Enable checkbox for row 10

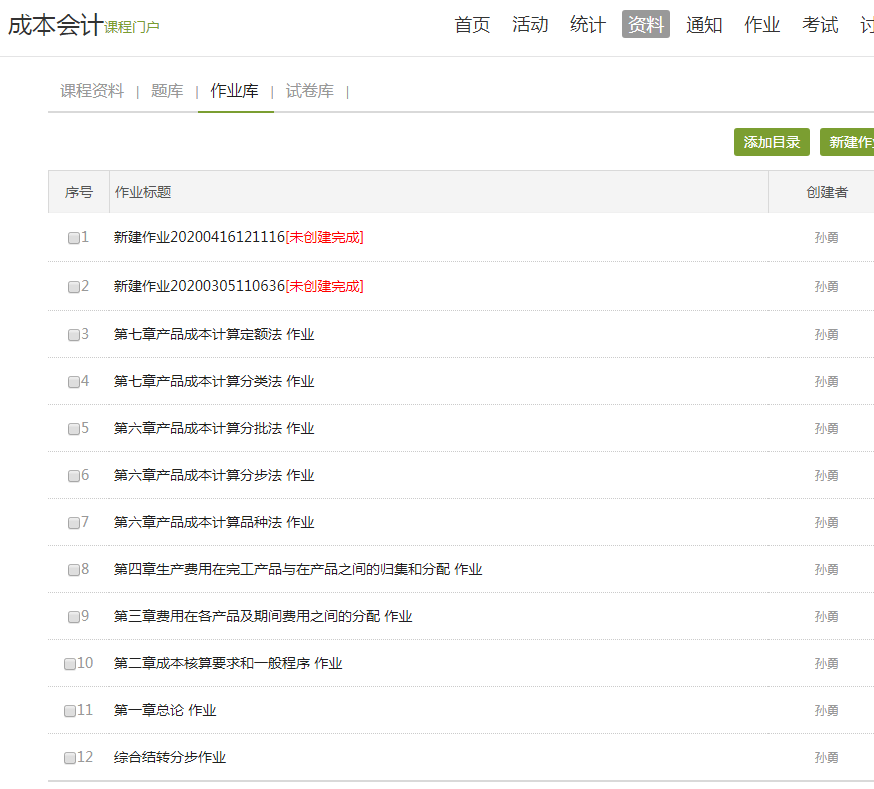point(70,664)
